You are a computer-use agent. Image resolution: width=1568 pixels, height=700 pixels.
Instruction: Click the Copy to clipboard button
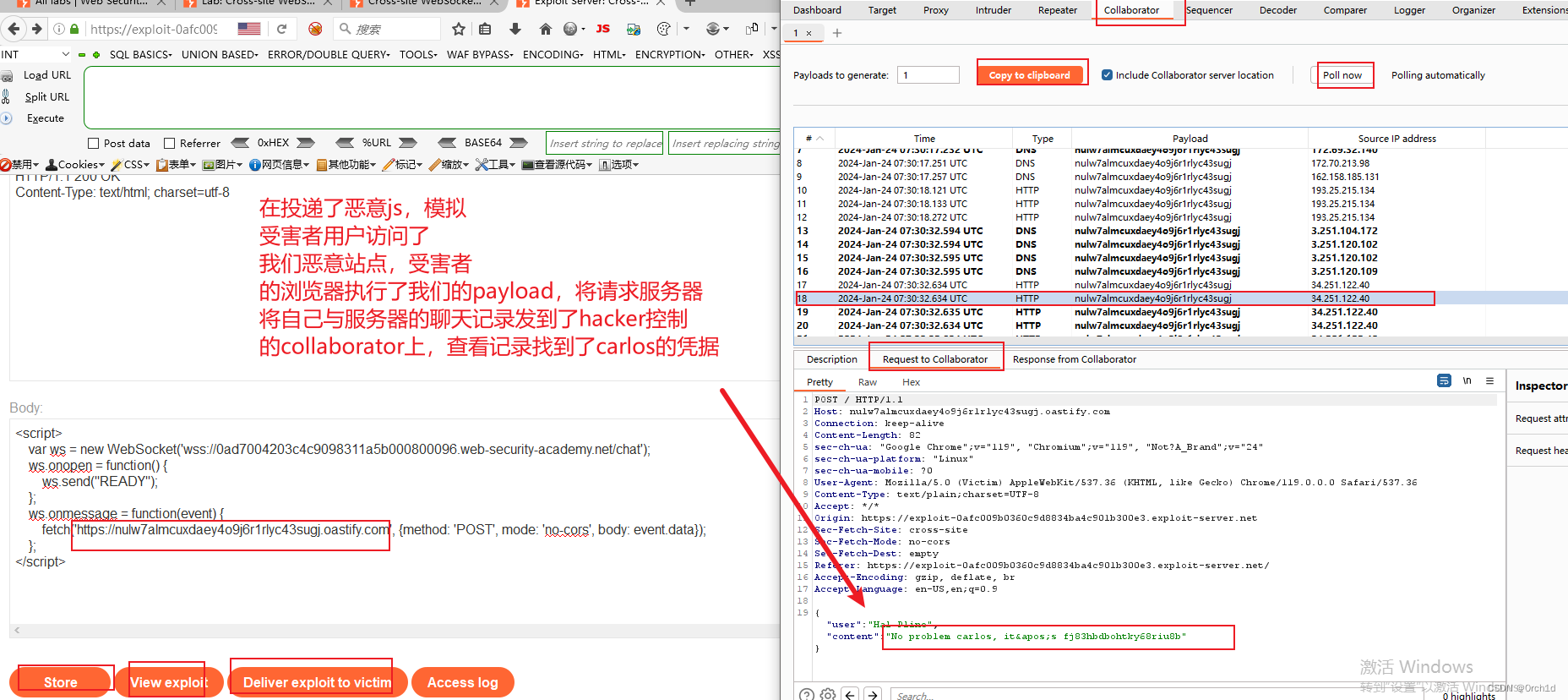tap(1030, 75)
